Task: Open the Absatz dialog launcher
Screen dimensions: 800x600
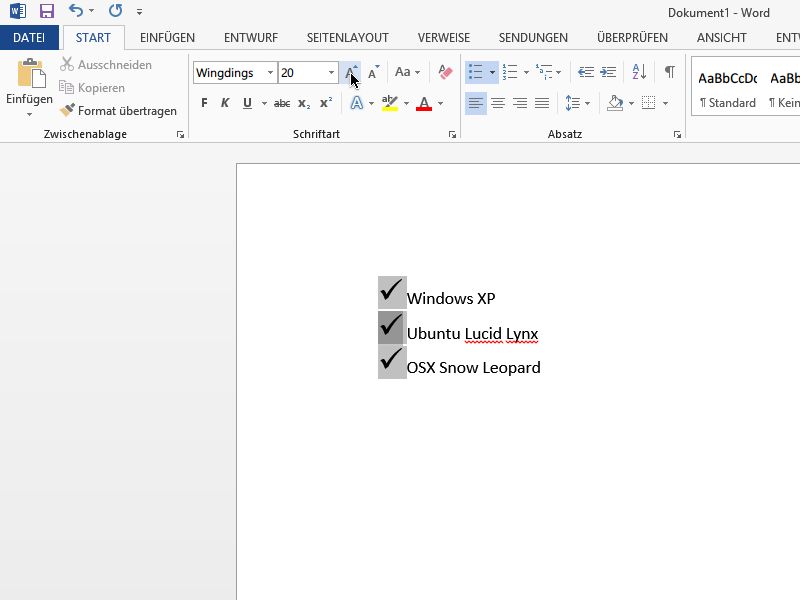Action: coord(678,134)
